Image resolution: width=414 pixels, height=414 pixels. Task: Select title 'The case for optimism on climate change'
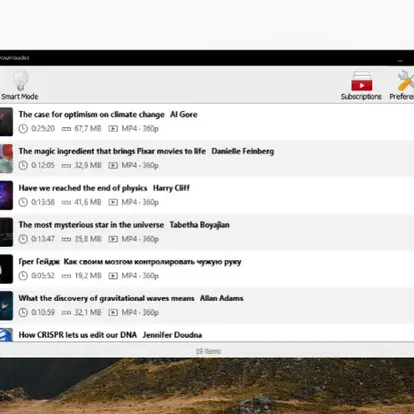[92, 114]
